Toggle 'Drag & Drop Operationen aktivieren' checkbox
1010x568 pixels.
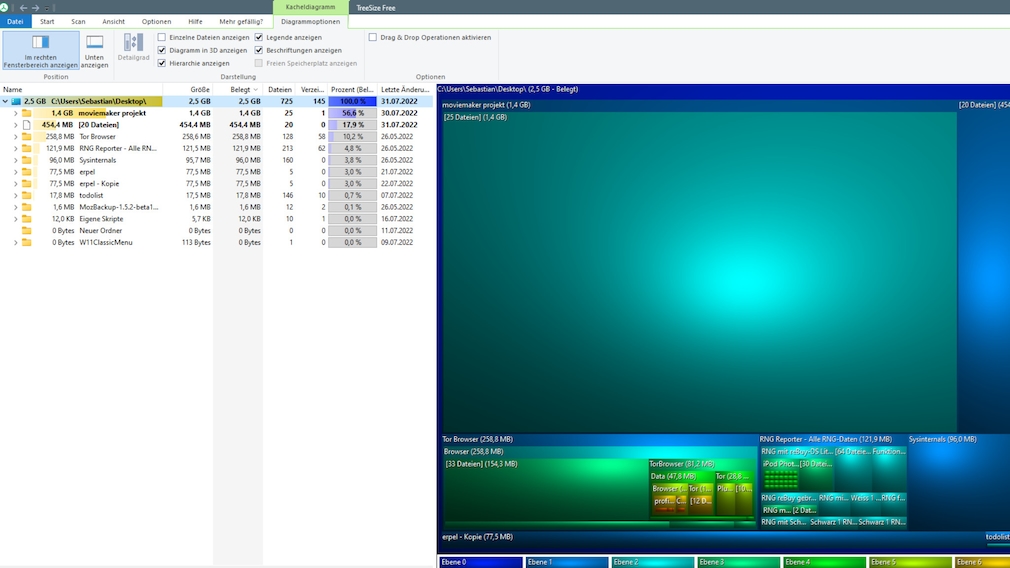coord(373,37)
